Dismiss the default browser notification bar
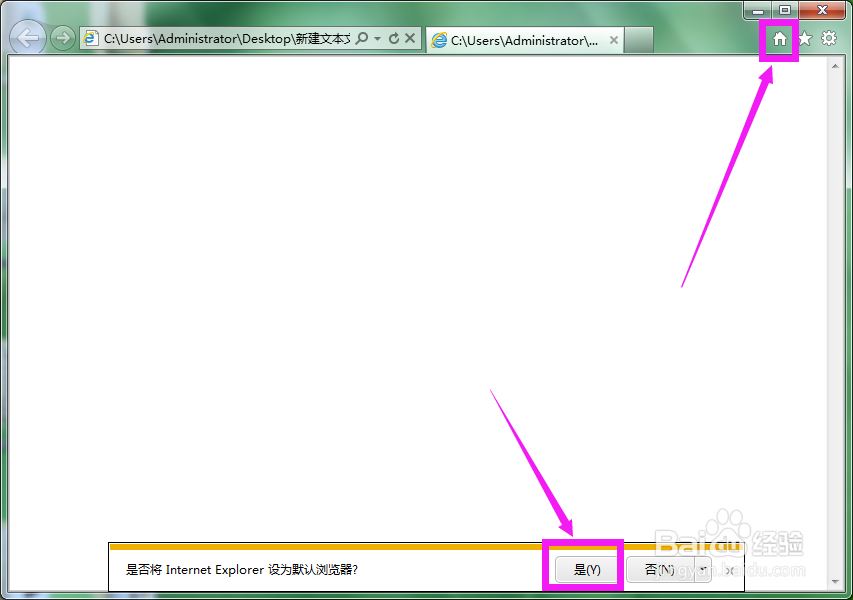This screenshot has height=600, width=853. click(x=730, y=570)
